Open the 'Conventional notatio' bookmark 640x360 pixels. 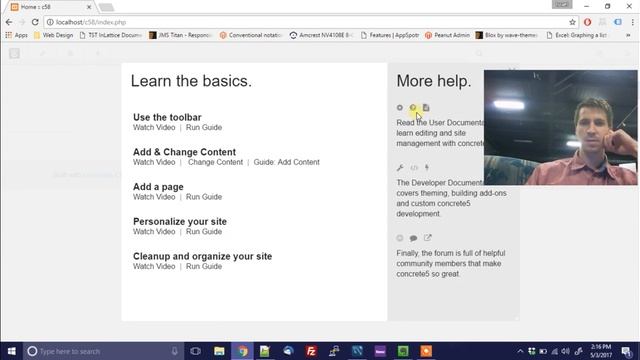(x=251, y=36)
